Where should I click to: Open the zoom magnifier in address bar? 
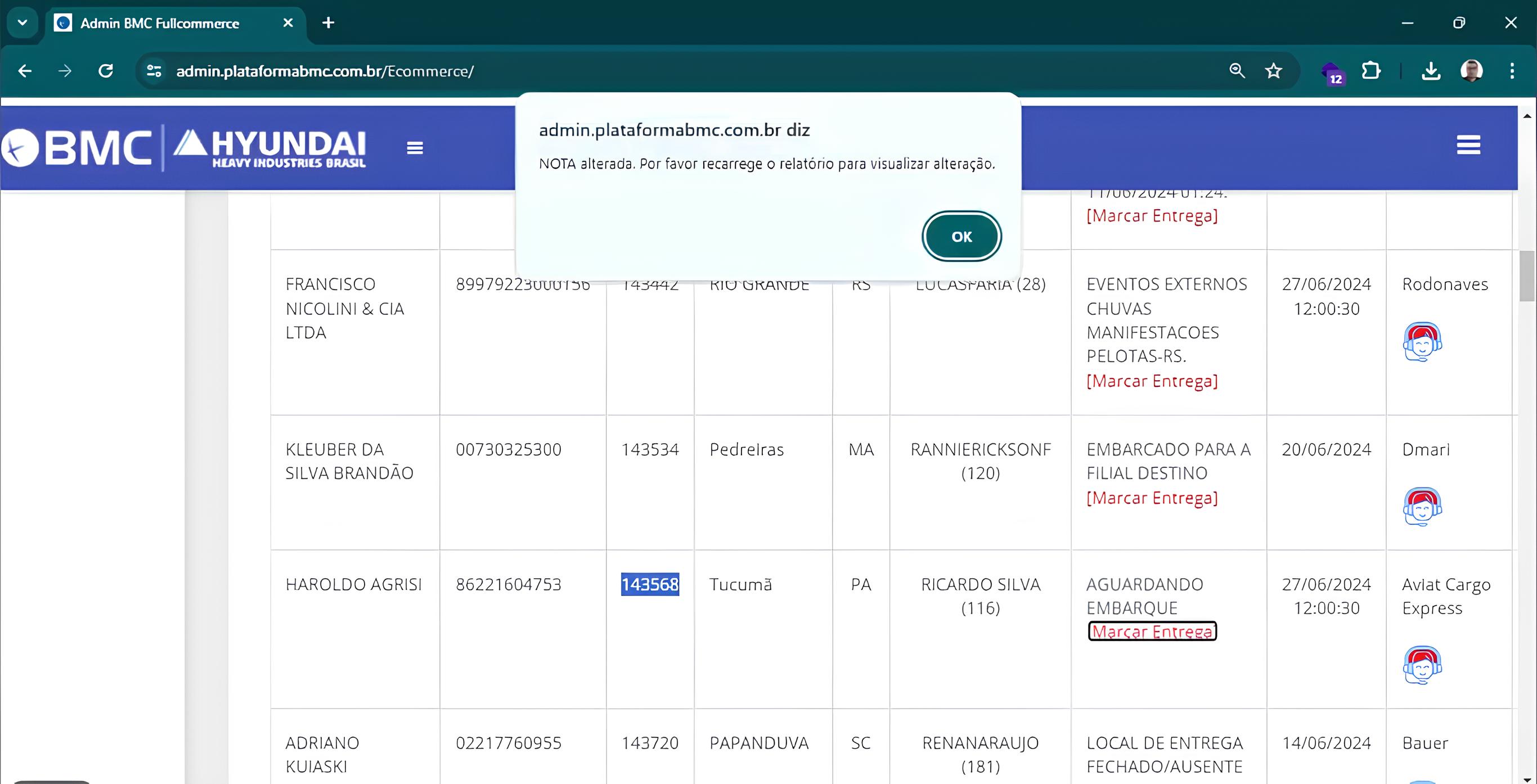(1237, 71)
